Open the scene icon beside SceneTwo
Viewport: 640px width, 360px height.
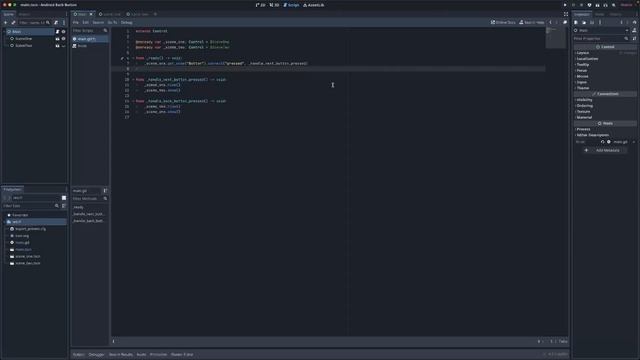point(58,46)
